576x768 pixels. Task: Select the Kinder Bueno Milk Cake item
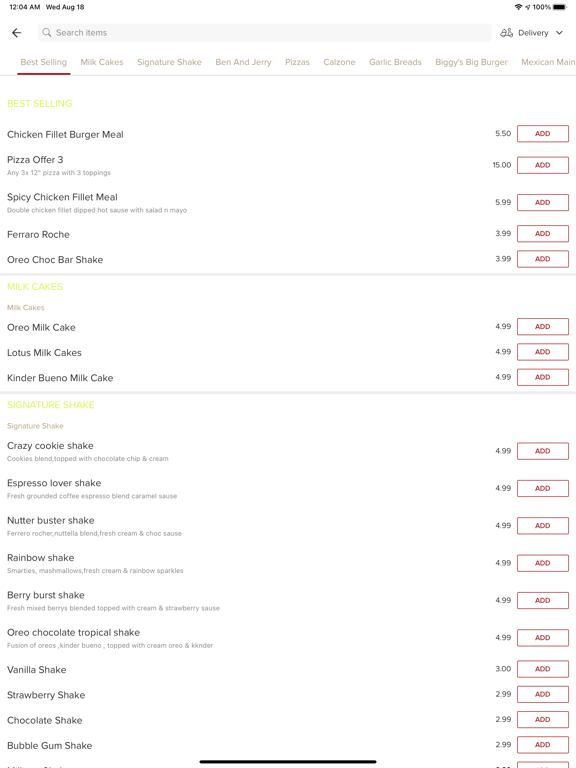coord(60,378)
